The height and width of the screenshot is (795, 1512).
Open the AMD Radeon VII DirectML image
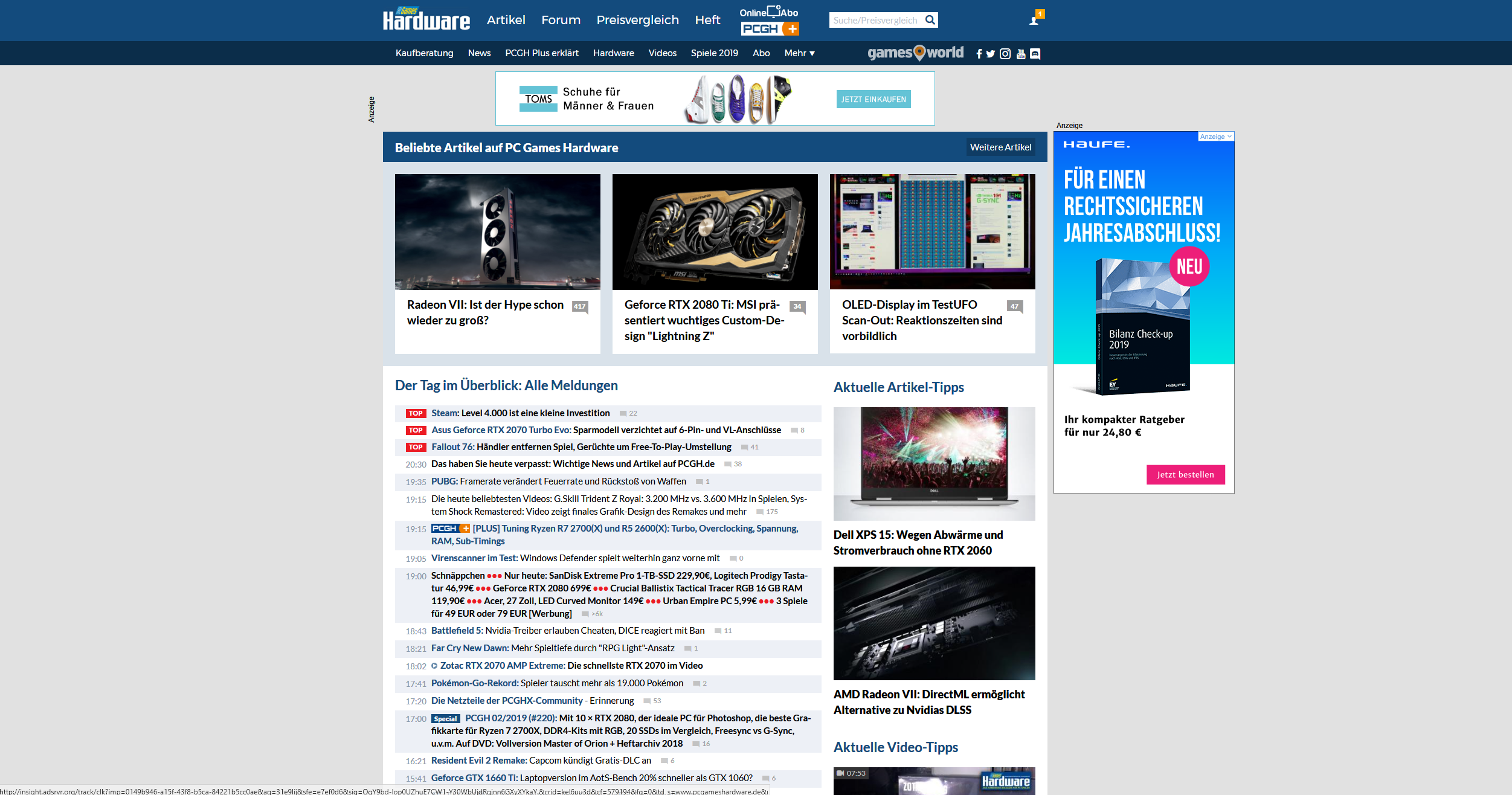[x=935, y=623]
